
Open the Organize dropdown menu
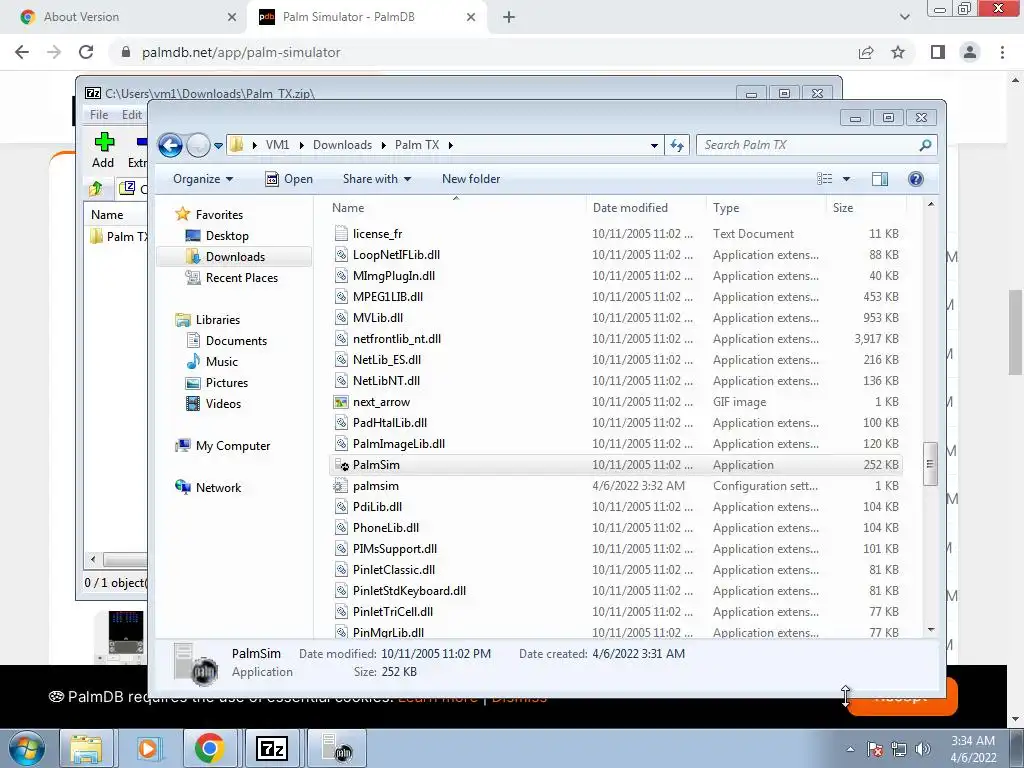202,179
